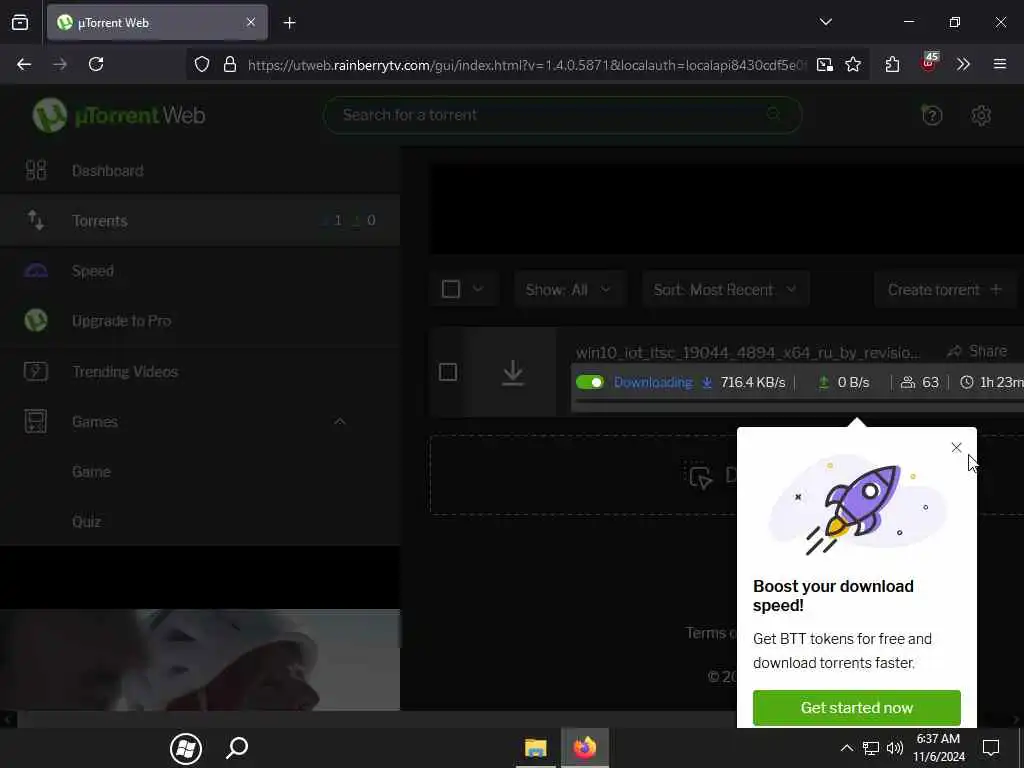Open taskbar Search magnifier
Screen dimensions: 1024x768
tap(237, 748)
